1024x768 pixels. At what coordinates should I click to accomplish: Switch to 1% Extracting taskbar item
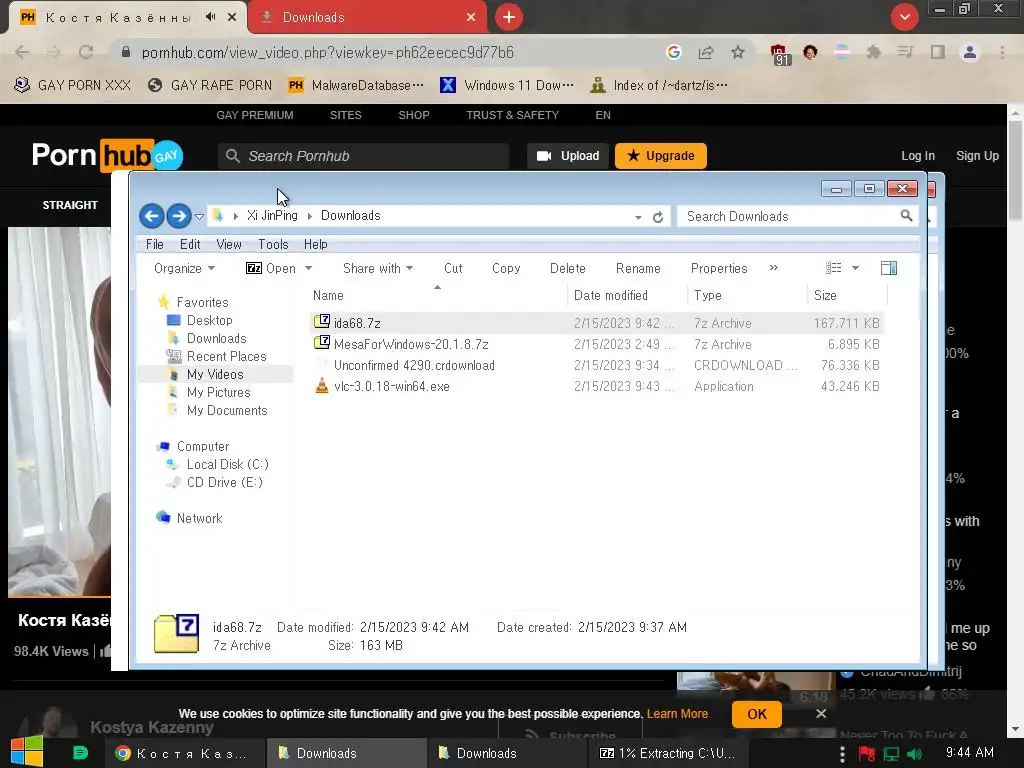coord(669,754)
